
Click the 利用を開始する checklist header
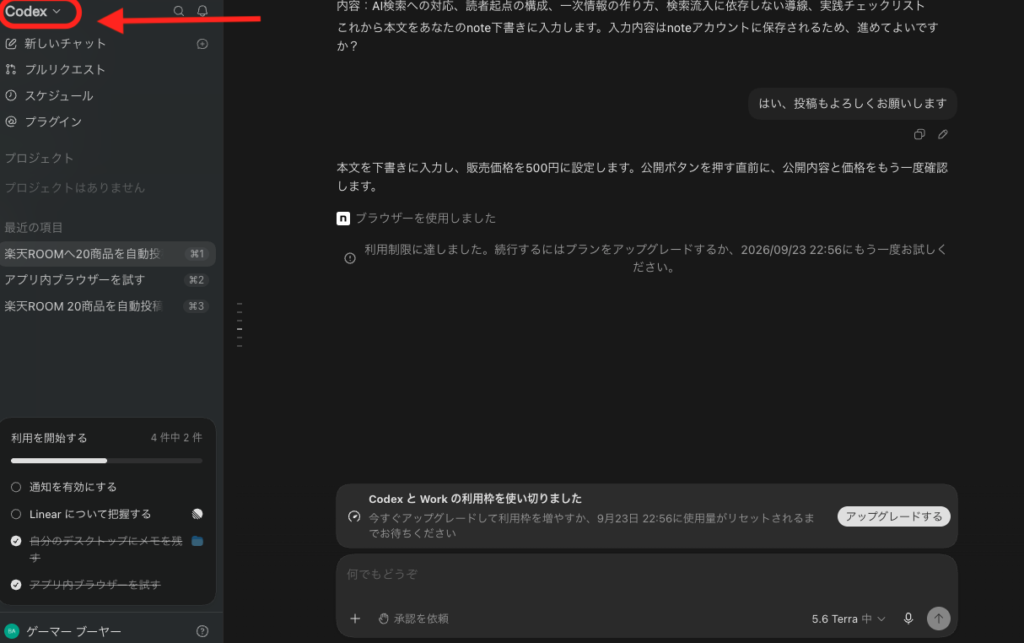(49, 438)
